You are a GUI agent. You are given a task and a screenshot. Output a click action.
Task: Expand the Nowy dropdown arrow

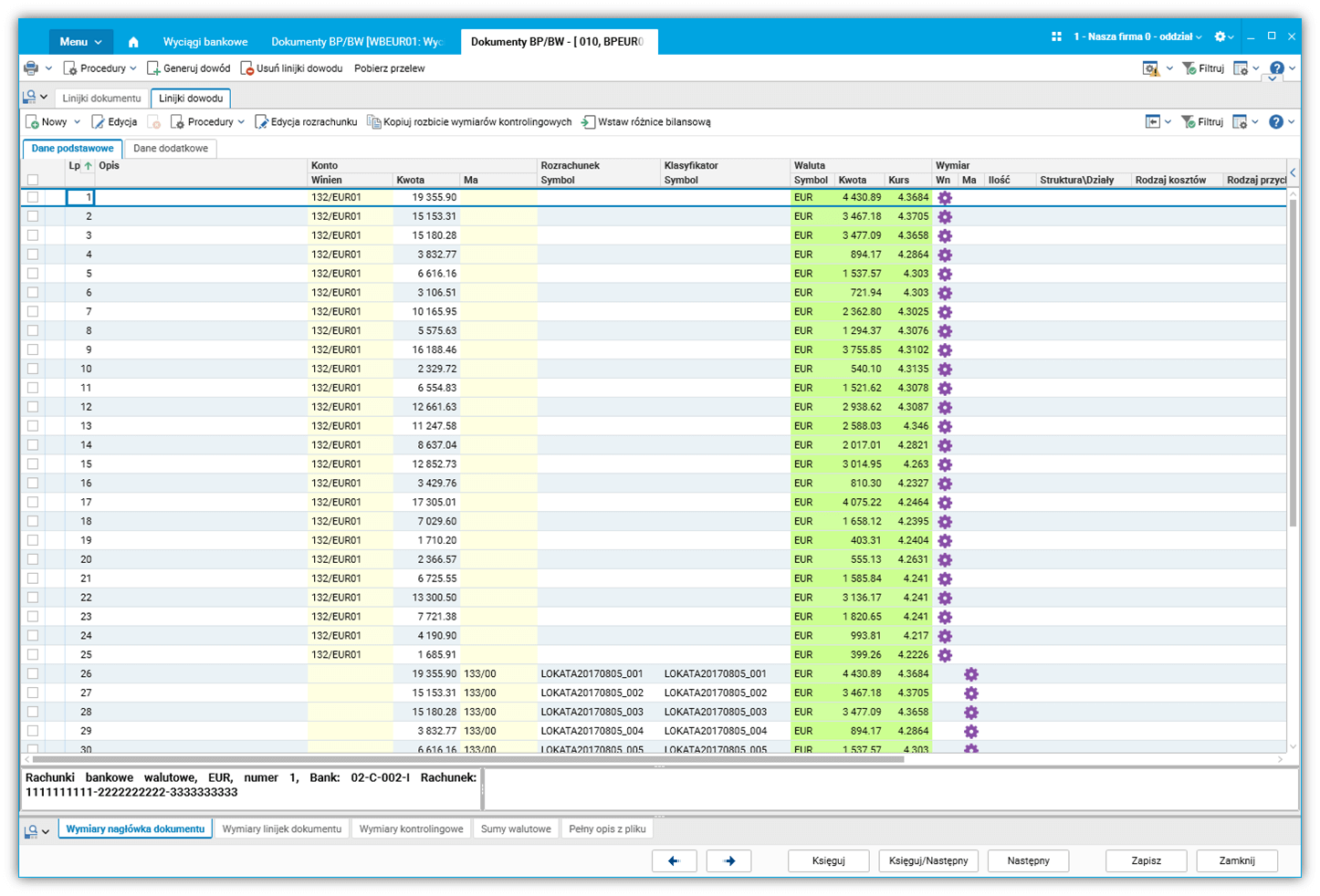click(x=78, y=122)
